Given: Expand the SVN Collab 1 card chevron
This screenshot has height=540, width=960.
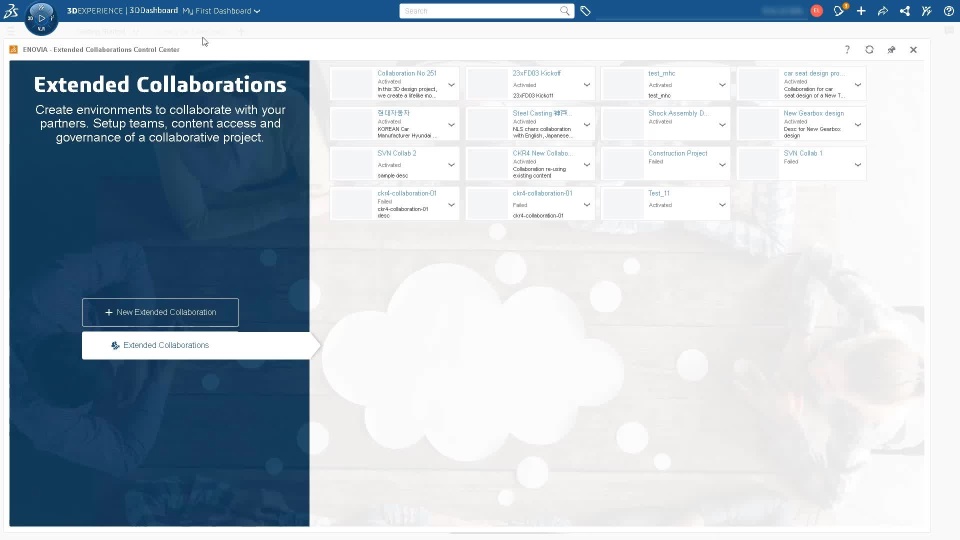Looking at the screenshot, I should 858,165.
